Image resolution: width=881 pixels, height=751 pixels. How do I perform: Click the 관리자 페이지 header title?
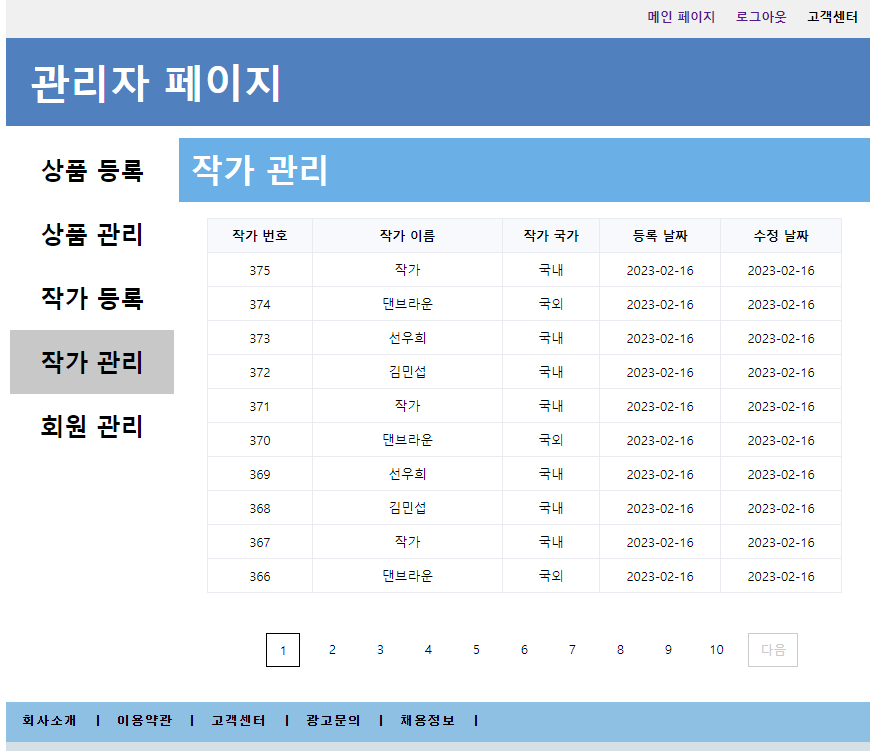156,84
